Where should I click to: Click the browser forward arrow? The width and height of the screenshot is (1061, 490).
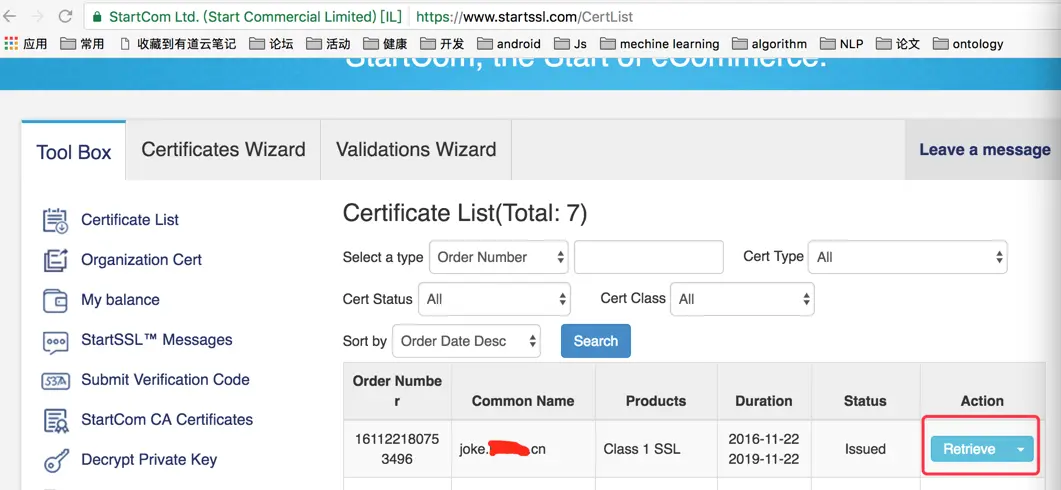pyautogui.click(x=37, y=16)
